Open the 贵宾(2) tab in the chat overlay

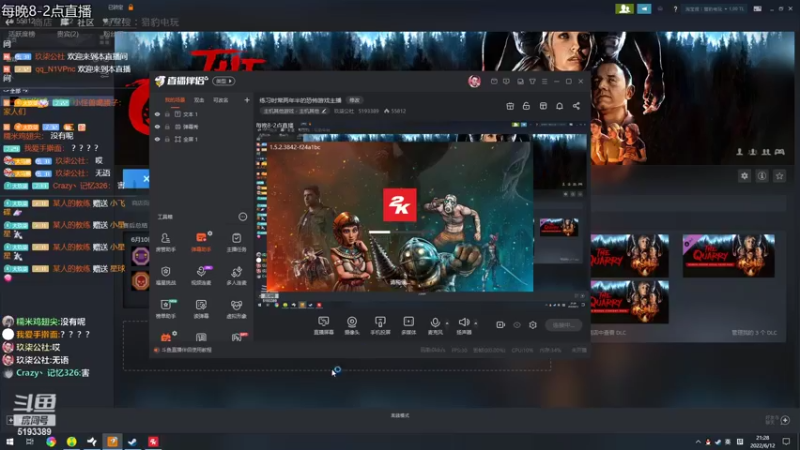click(68, 34)
